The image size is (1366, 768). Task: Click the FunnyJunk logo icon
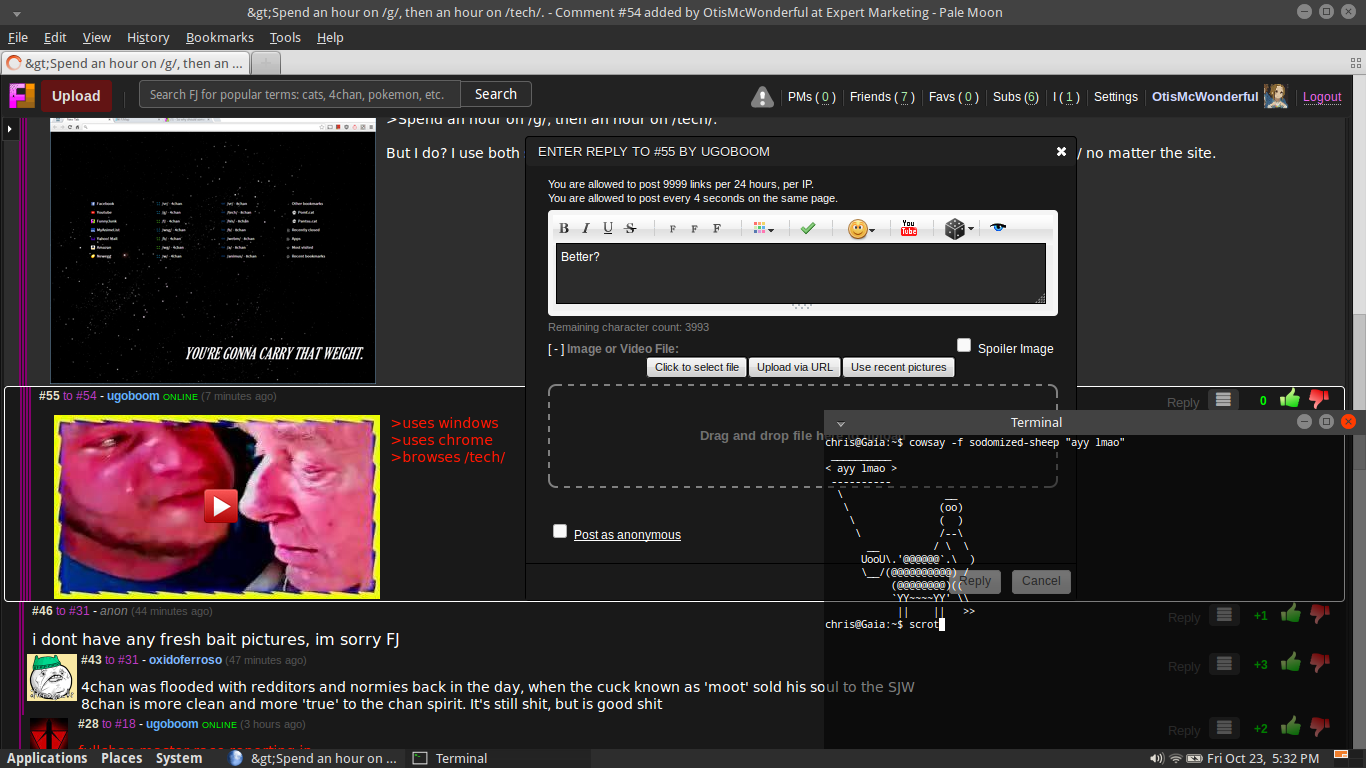[x=22, y=96]
